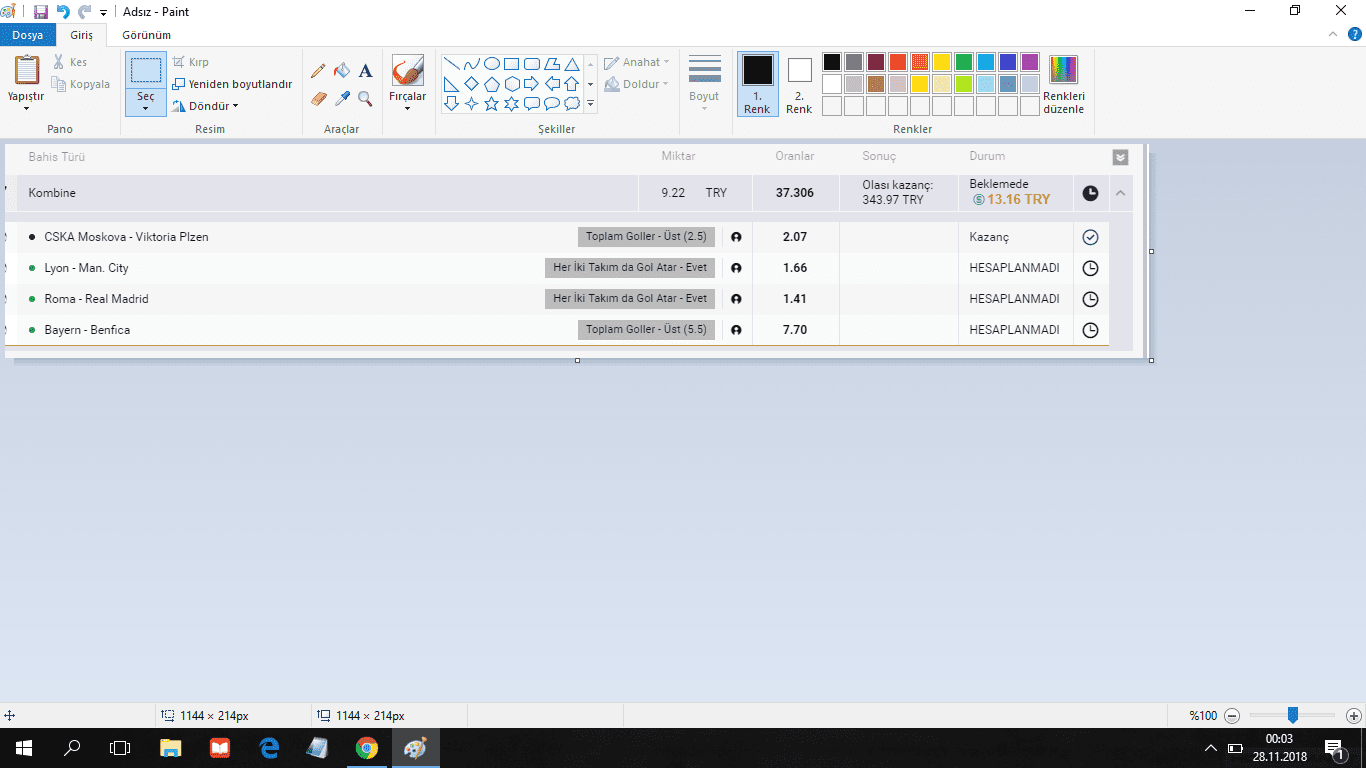The image size is (1366, 768).
Task: Switch to the Görünüm tab
Action: click(x=146, y=35)
